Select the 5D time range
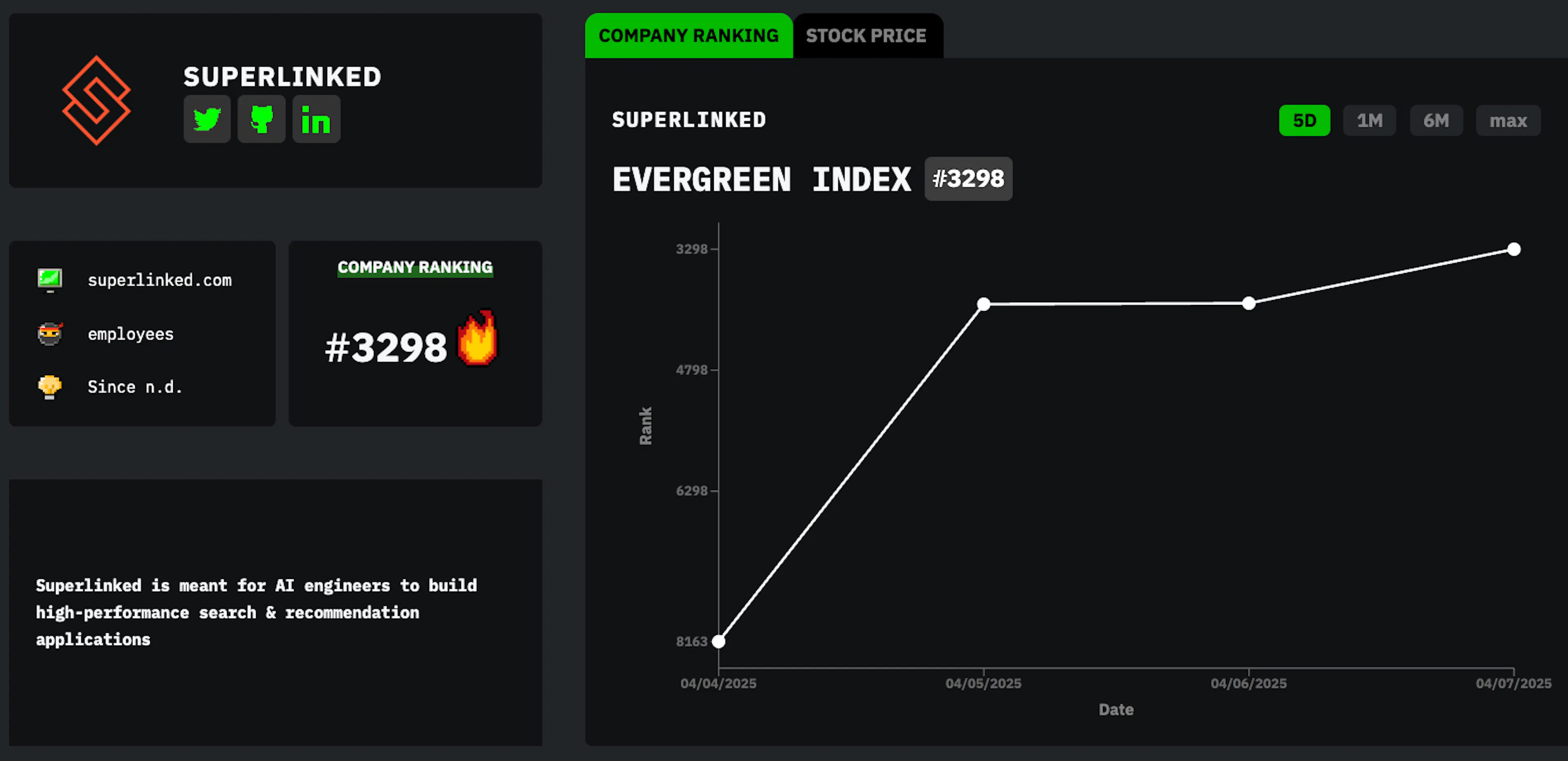 (1305, 120)
